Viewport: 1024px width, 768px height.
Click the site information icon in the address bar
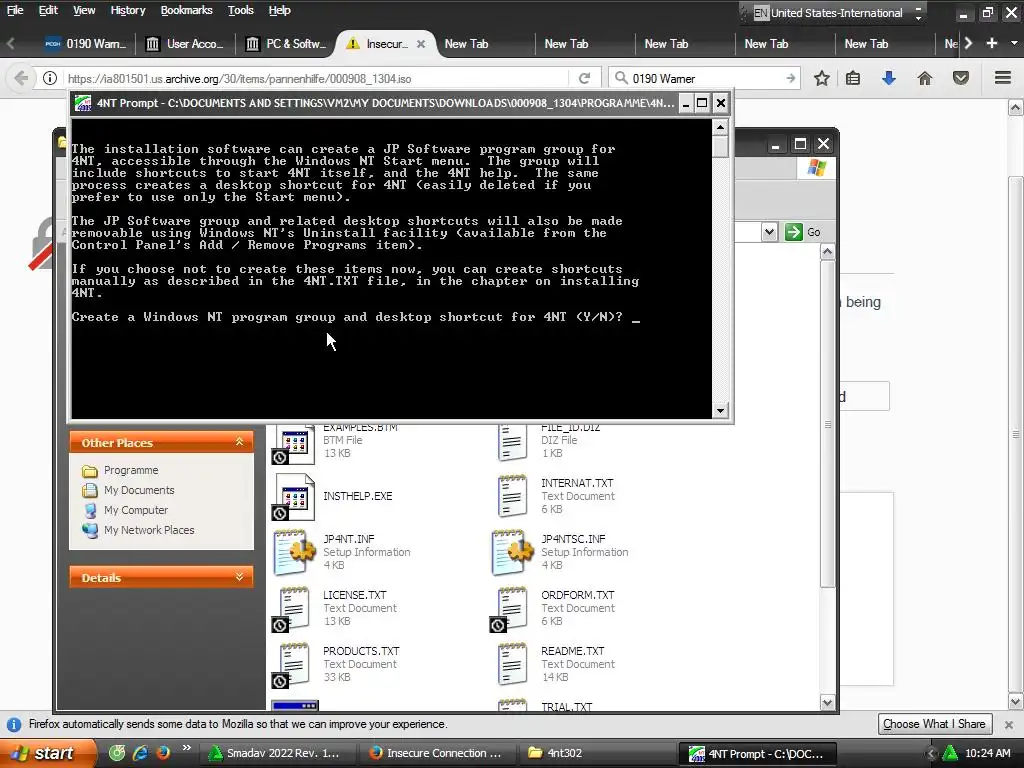point(50,78)
